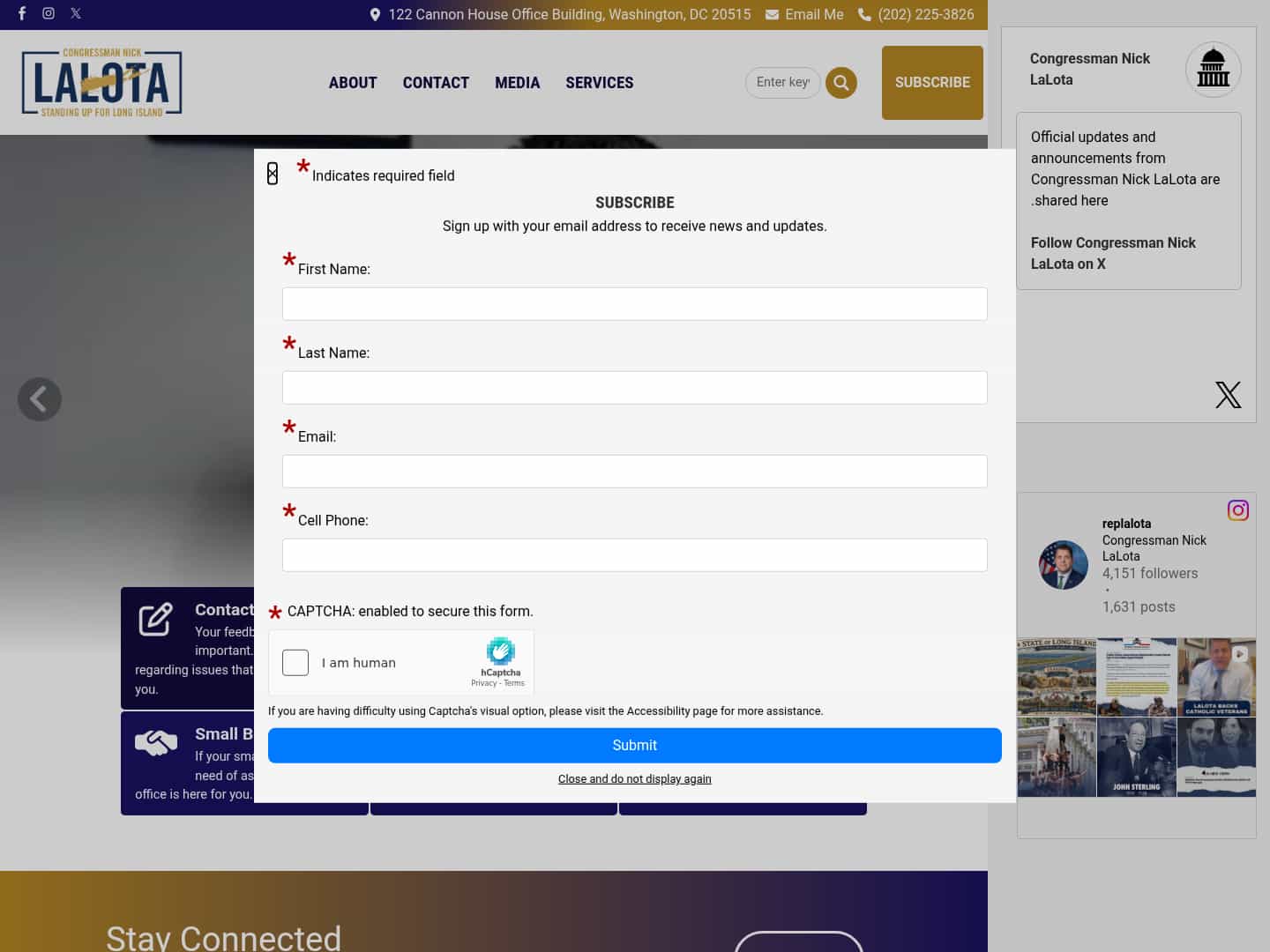The image size is (1270, 952).
Task: Open the replalota username link
Action: [x=1126, y=524]
